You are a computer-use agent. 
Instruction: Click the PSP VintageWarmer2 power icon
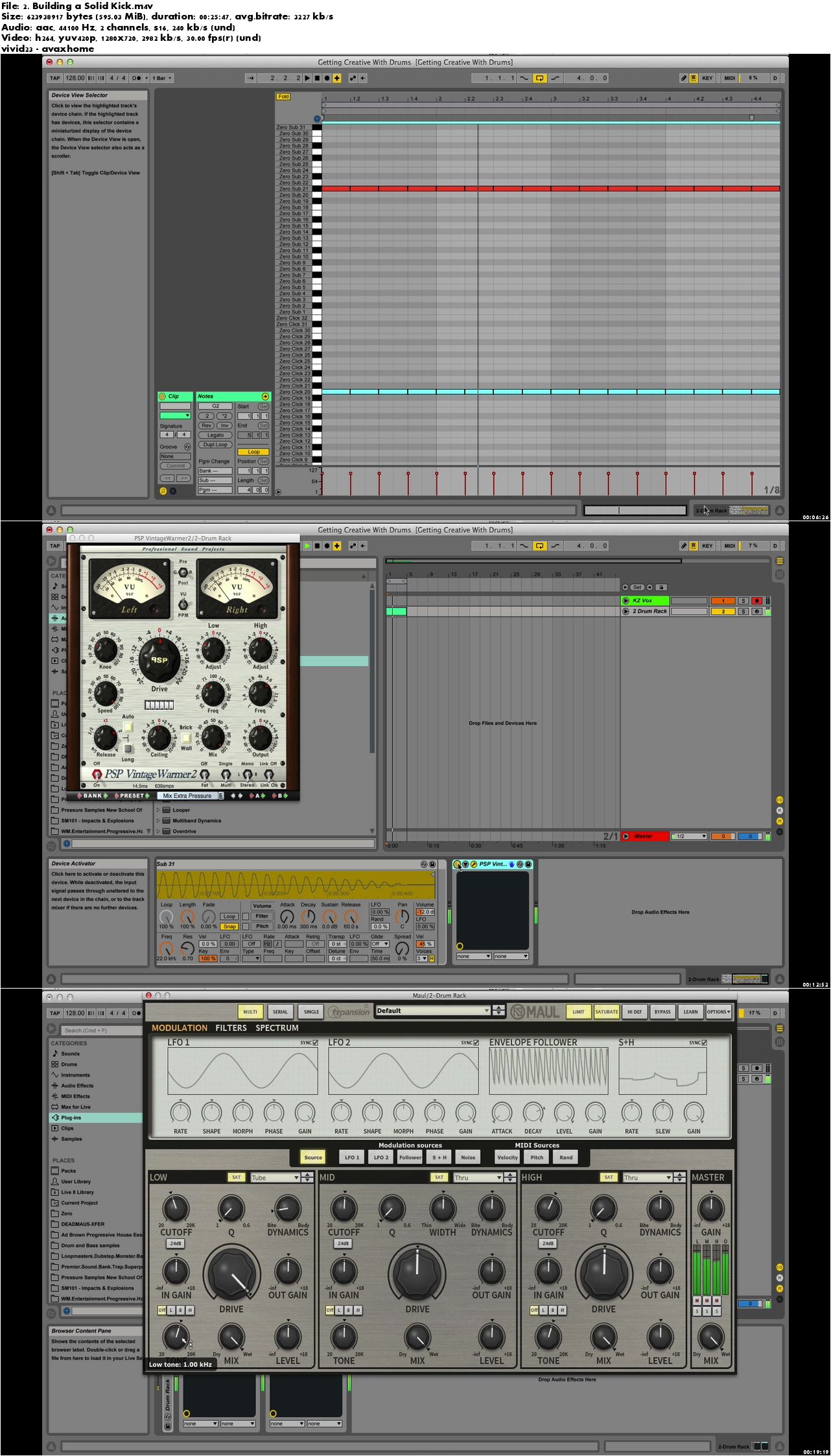pos(97,773)
